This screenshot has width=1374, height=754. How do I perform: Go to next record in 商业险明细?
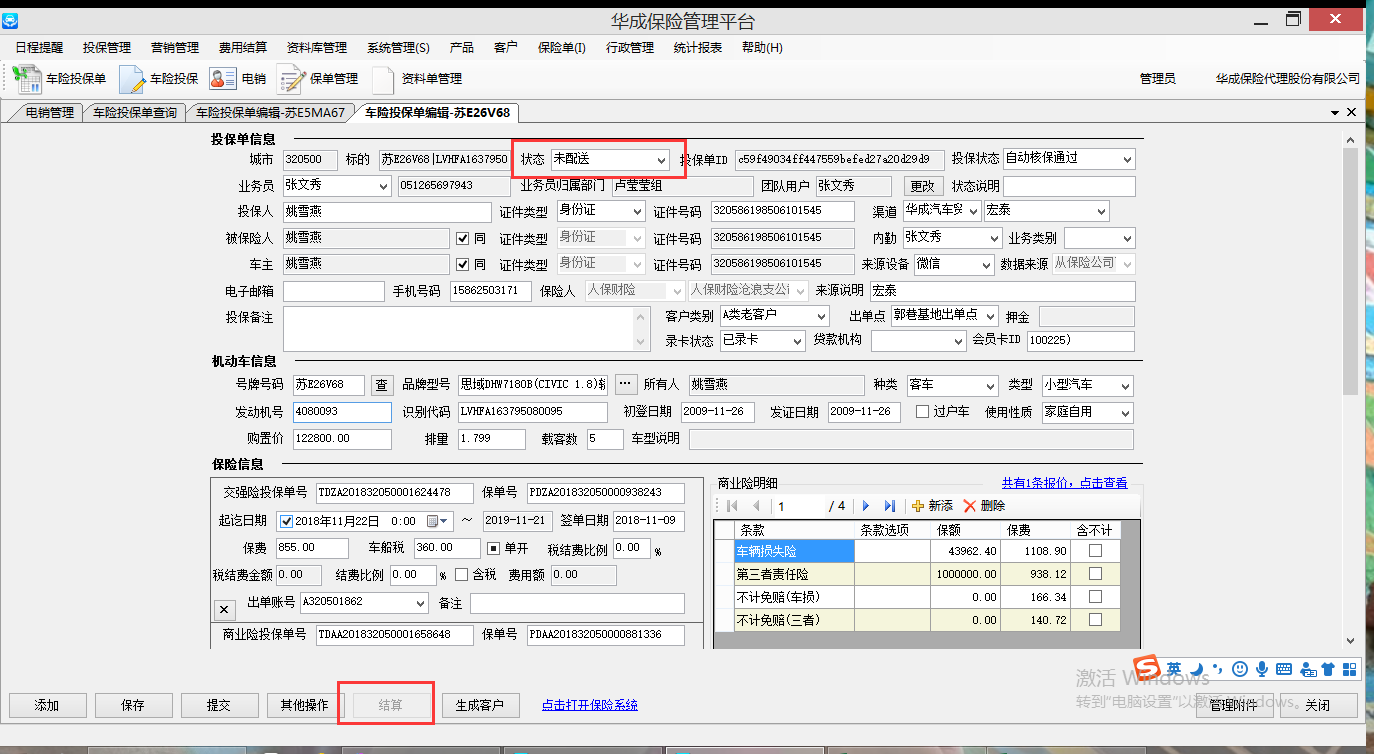(866, 506)
